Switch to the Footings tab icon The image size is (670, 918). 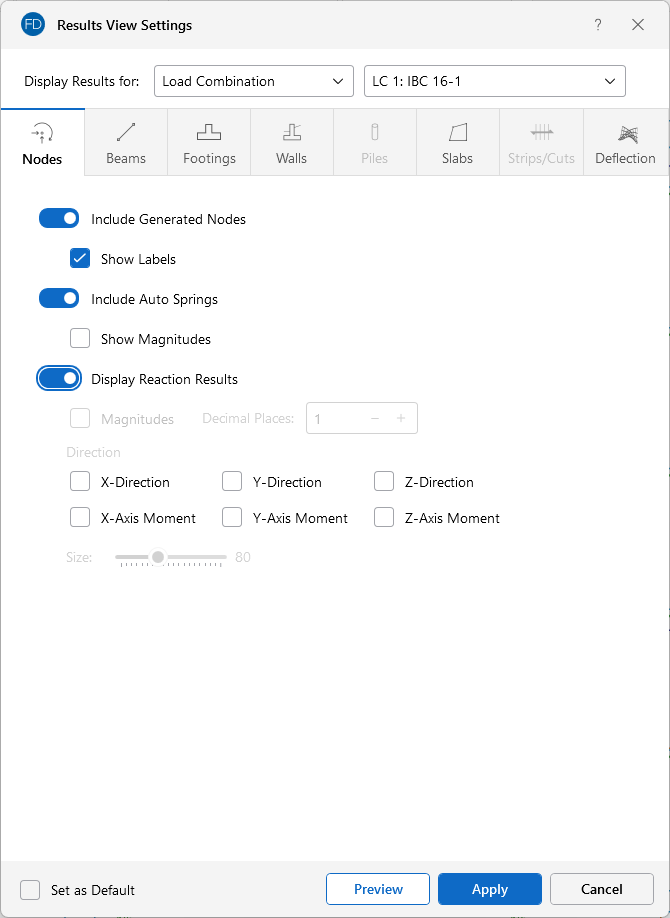[x=209, y=132]
